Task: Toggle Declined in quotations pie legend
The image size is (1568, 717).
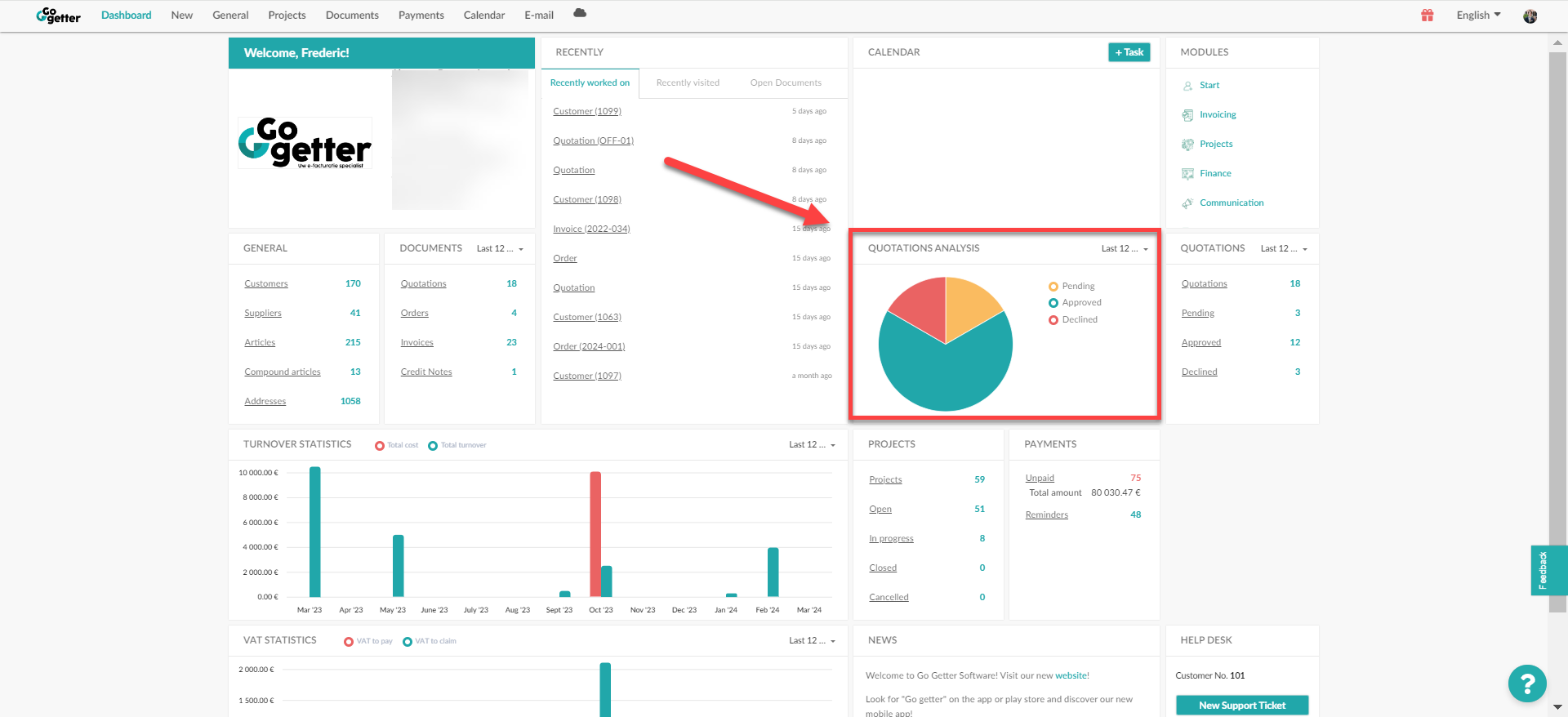Action: 1073,320
